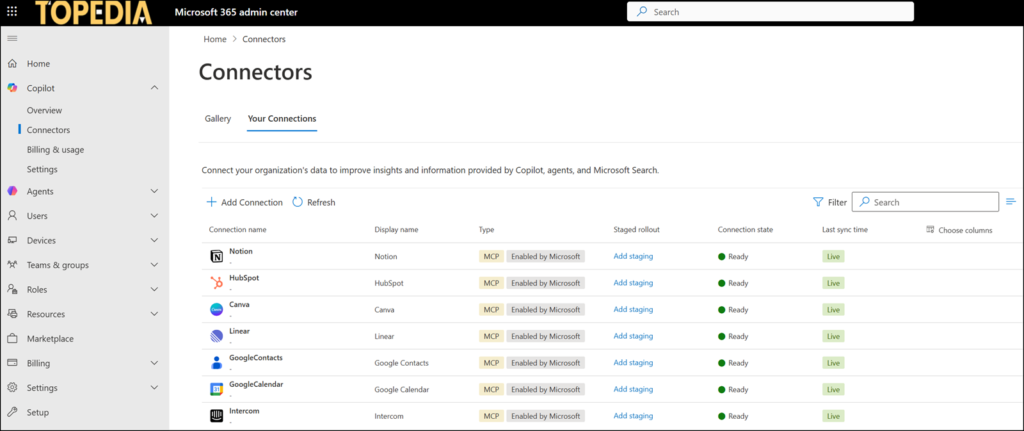1024x431 pixels.
Task: Expand the Agents section chevron
Action: (x=154, y=191)
